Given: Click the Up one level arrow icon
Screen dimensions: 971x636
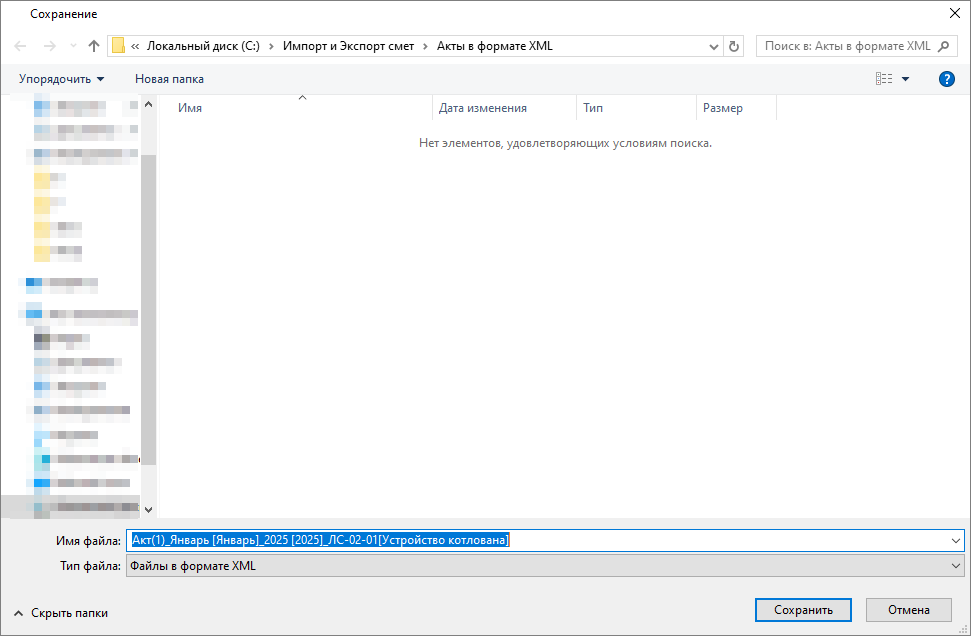Looking at the screenshot, I should coord(94,46).
